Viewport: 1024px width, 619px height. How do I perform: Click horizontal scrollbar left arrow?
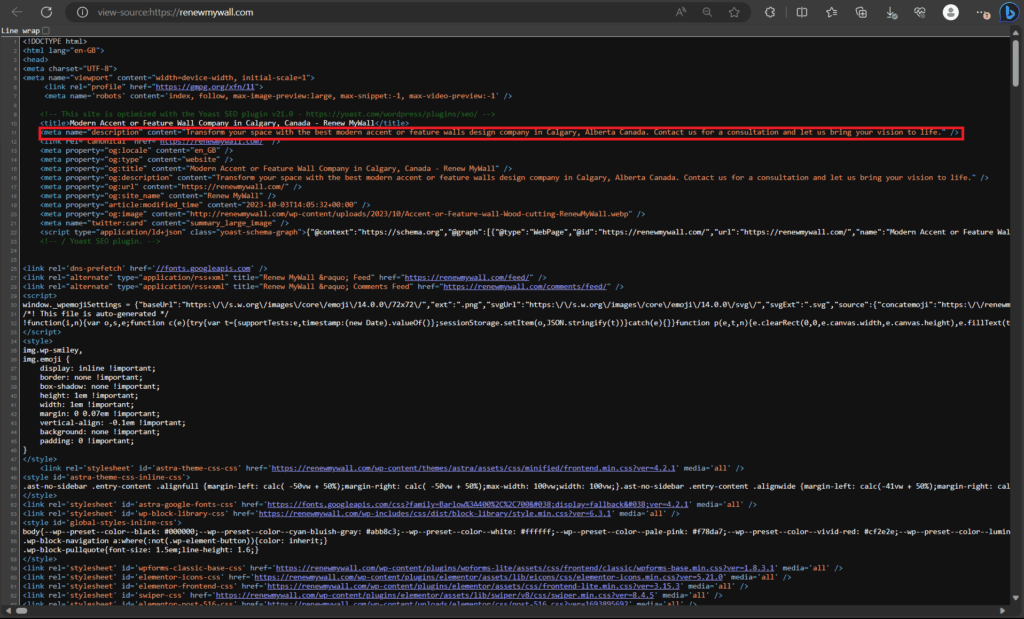[7, 611]
